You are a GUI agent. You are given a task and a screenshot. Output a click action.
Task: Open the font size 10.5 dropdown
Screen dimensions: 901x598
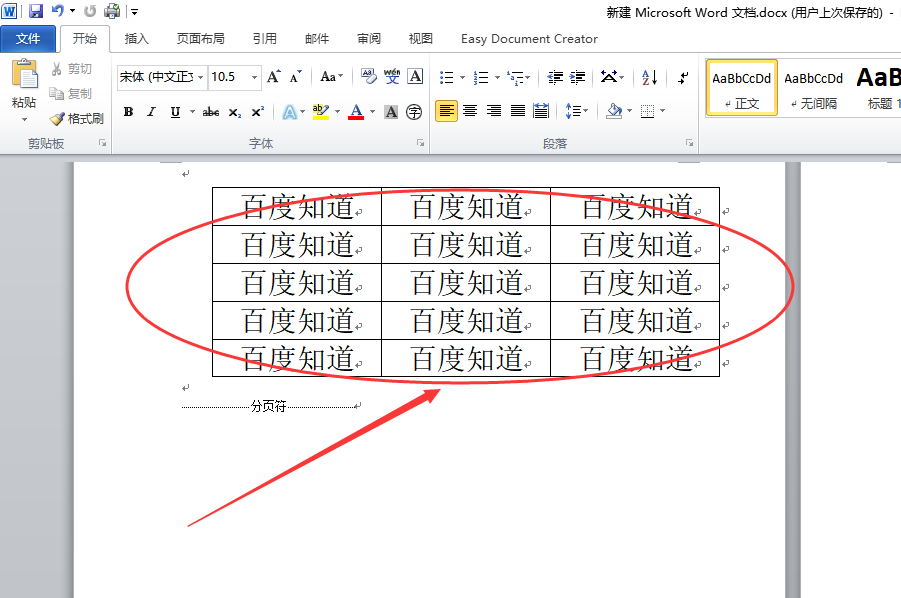tap(254, 77)
